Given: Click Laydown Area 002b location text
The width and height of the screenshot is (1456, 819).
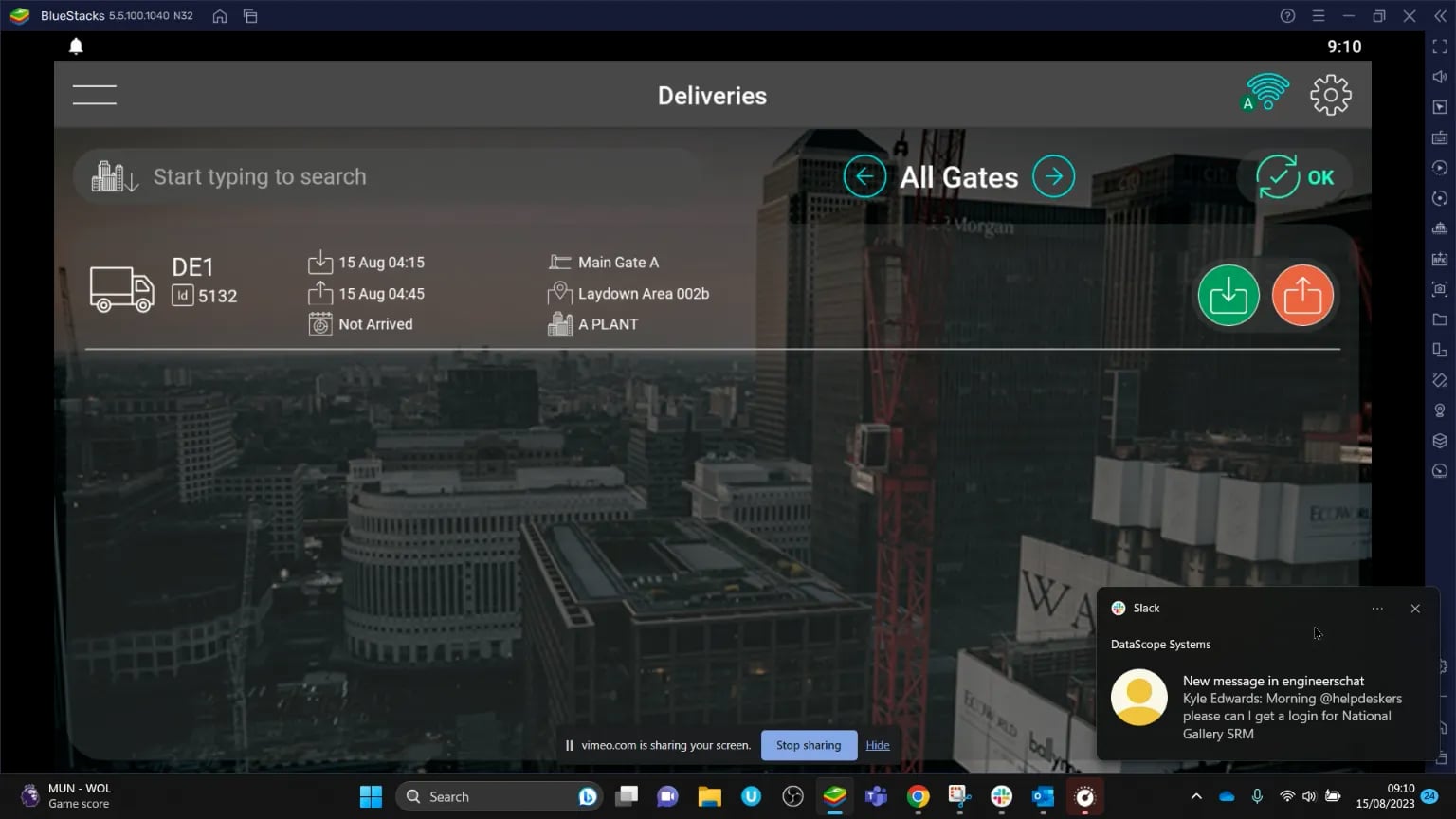Looking at the screenshot, I should click(x=644, y=294).
